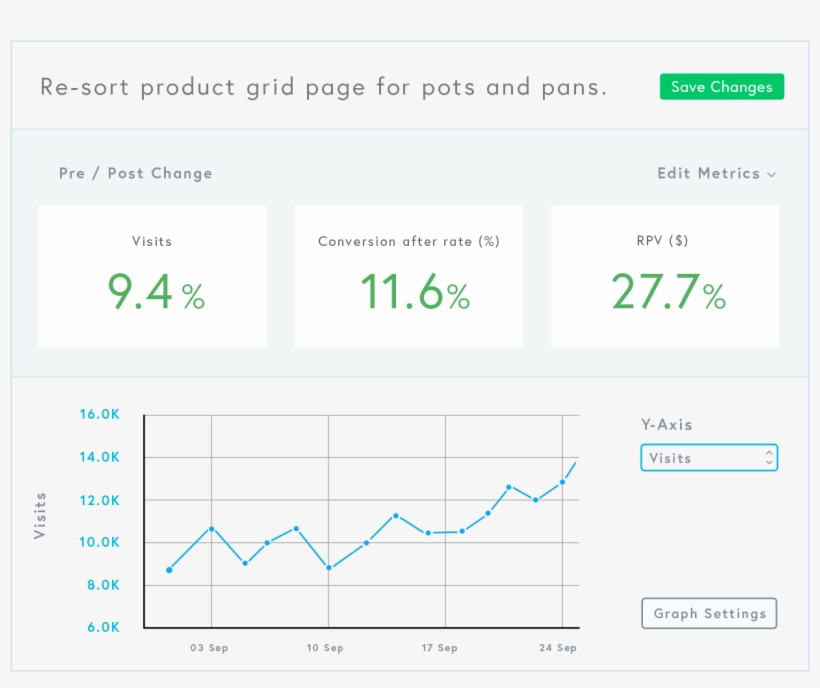Select the Visits metric card
820x688 pixels.
[152, 277]
